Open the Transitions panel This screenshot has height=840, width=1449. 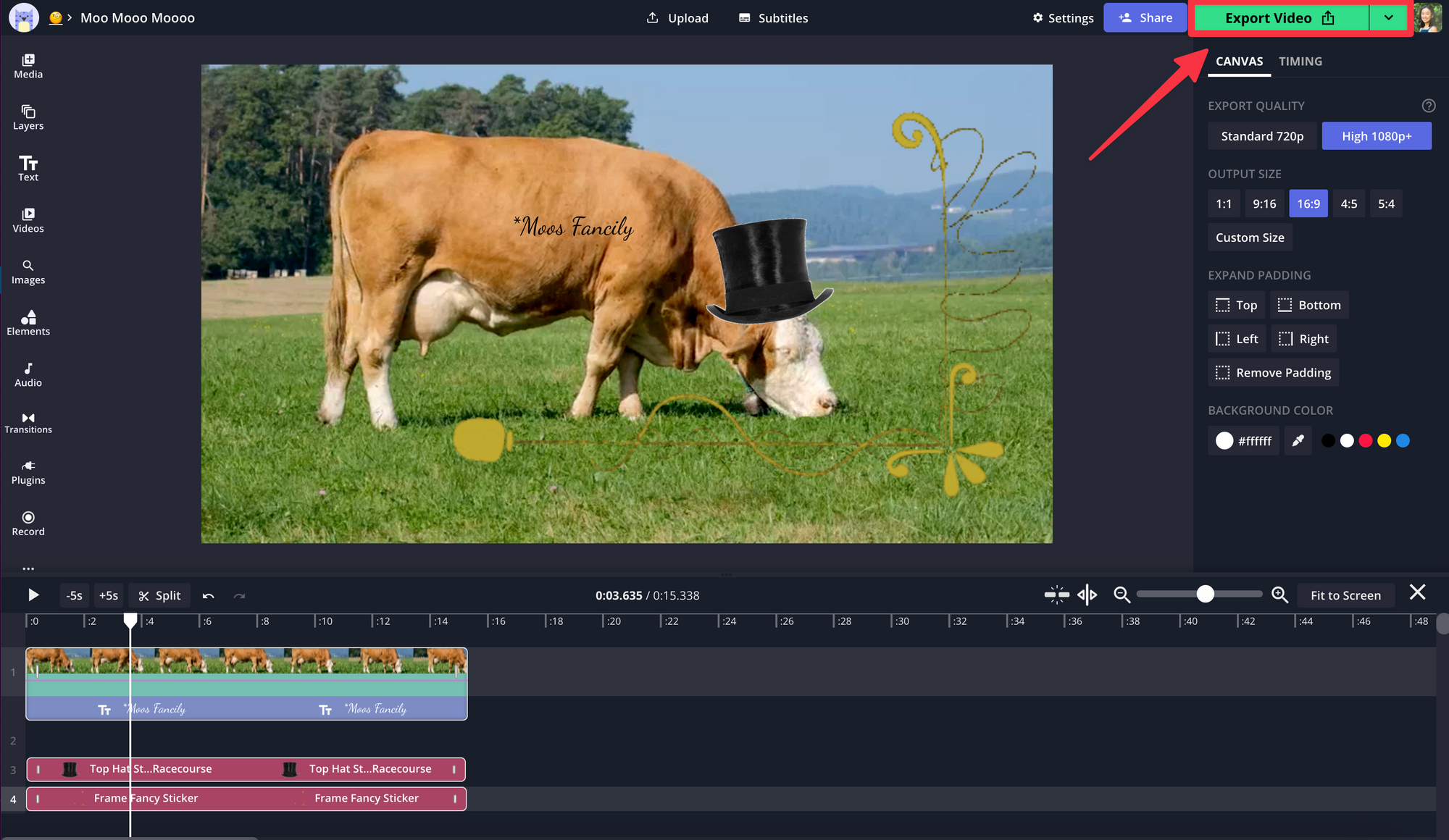coord(28,423)
